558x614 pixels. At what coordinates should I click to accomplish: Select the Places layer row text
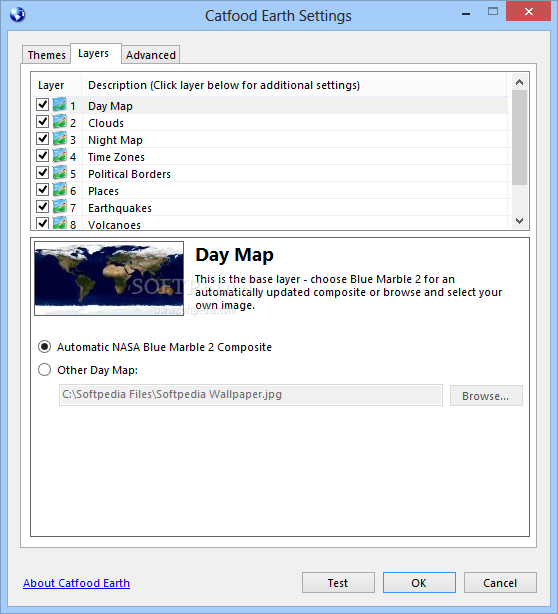(x=103, y=191)
